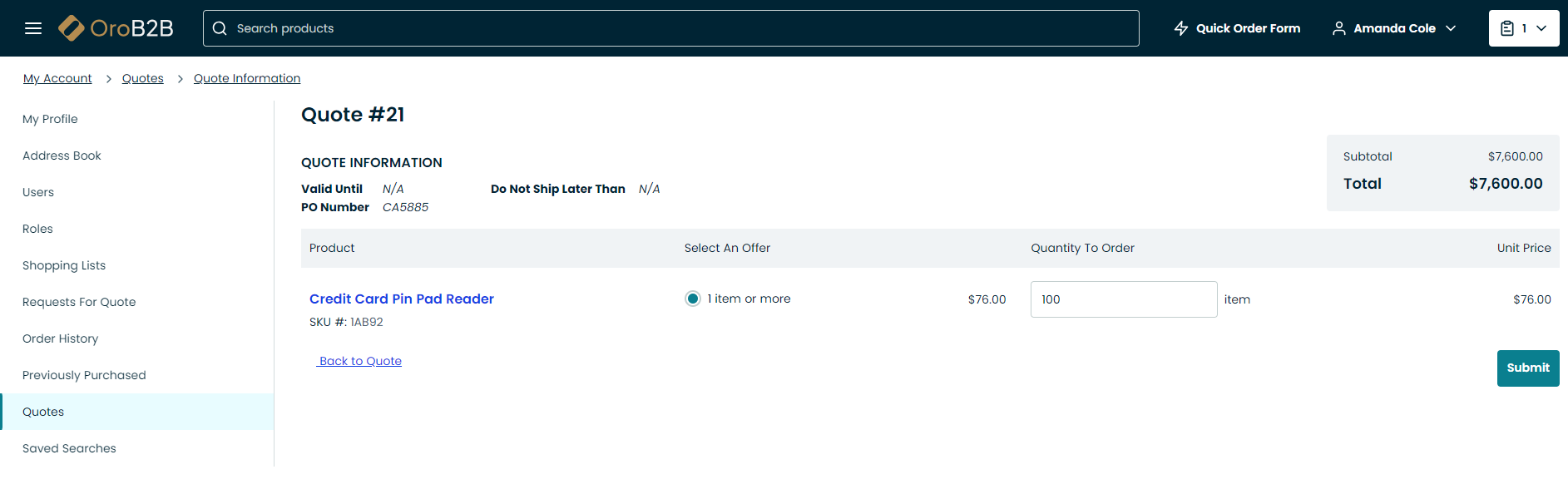
Task: Click the search magnifier icon
Action: (x=220, y=28)
